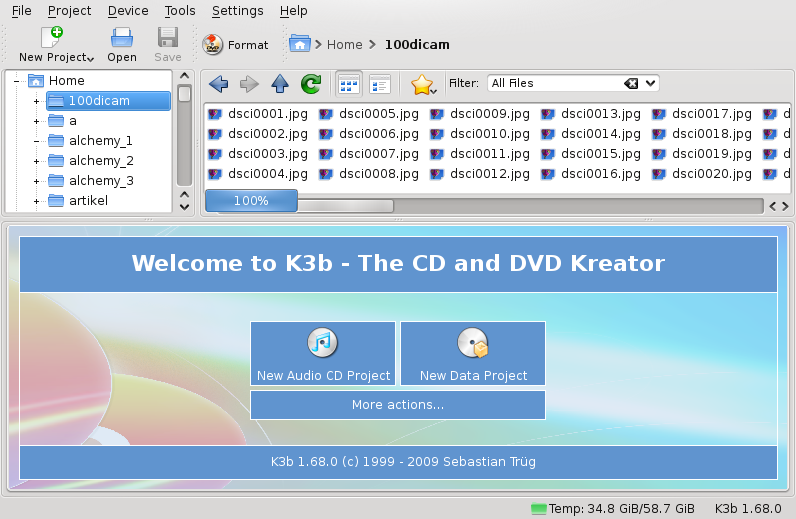Expand the alchemy_2 folder node

click(37, 161)
